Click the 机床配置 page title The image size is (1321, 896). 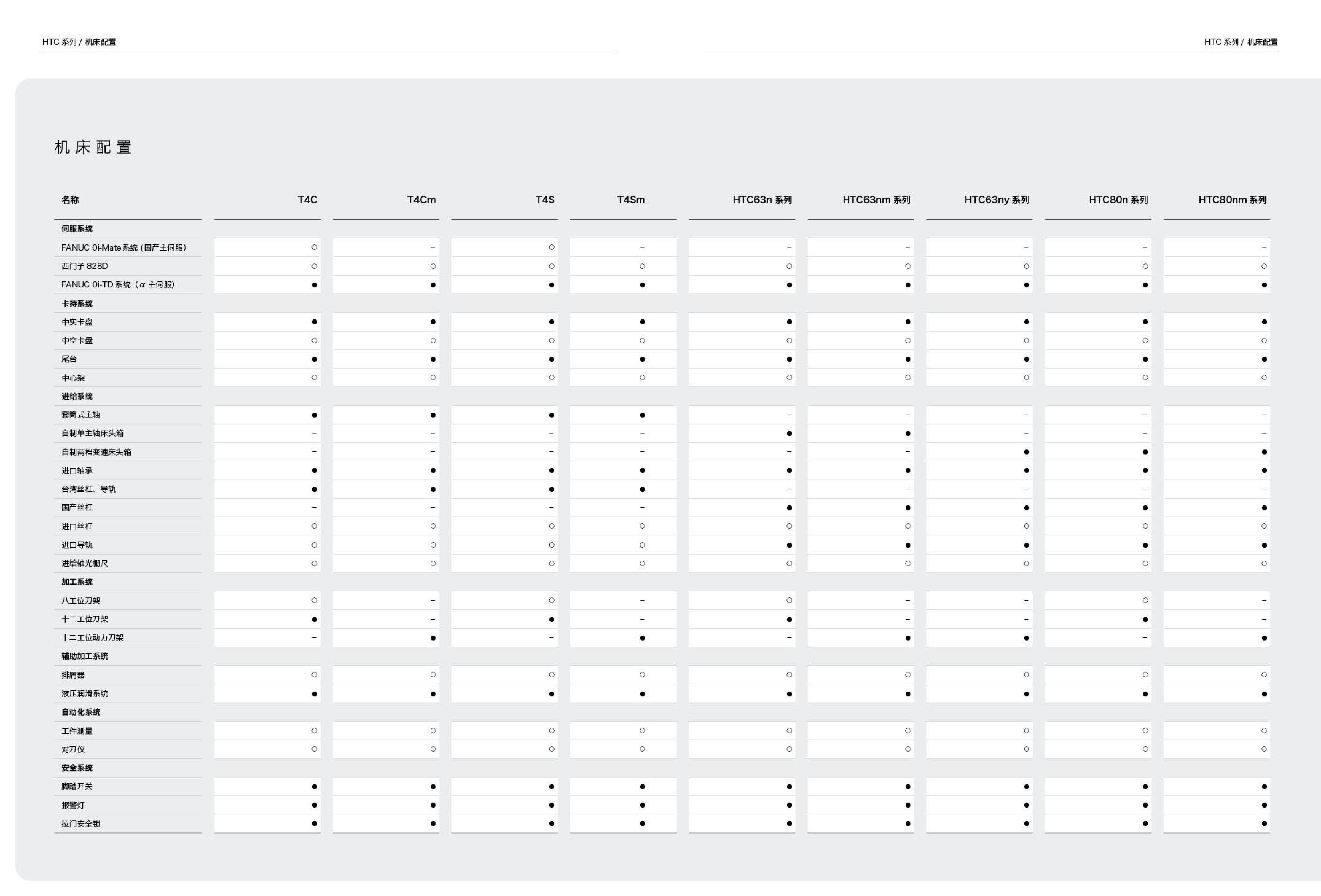(93, 147)
